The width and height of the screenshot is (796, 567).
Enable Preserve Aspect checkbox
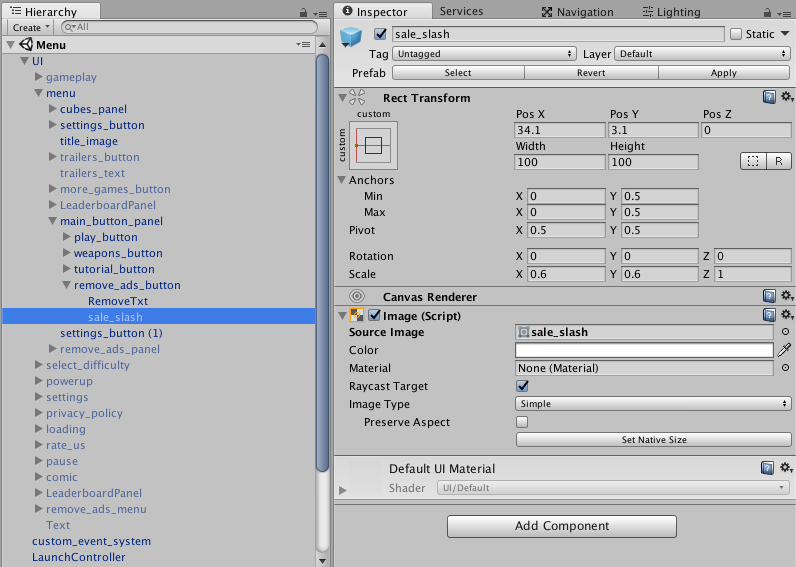point(522,422)
